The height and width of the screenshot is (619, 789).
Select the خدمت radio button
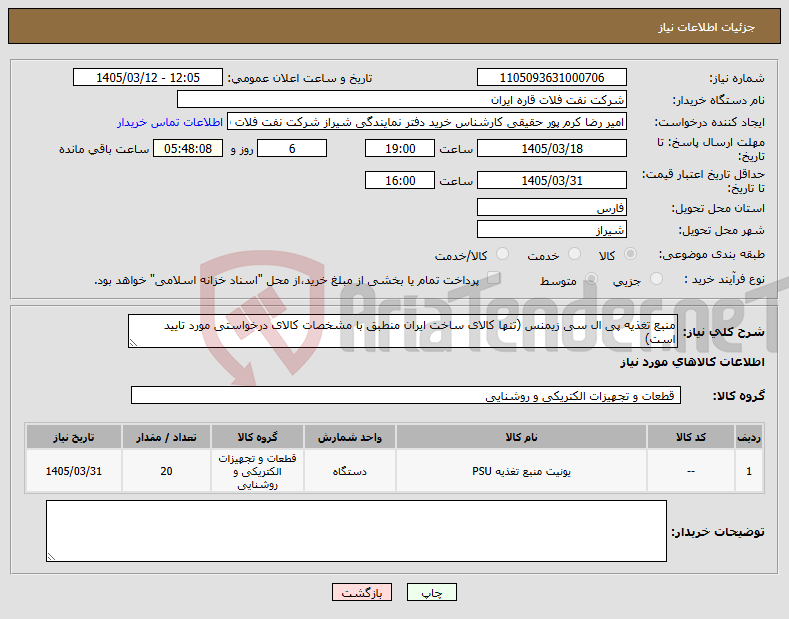[x=574, y=254]
